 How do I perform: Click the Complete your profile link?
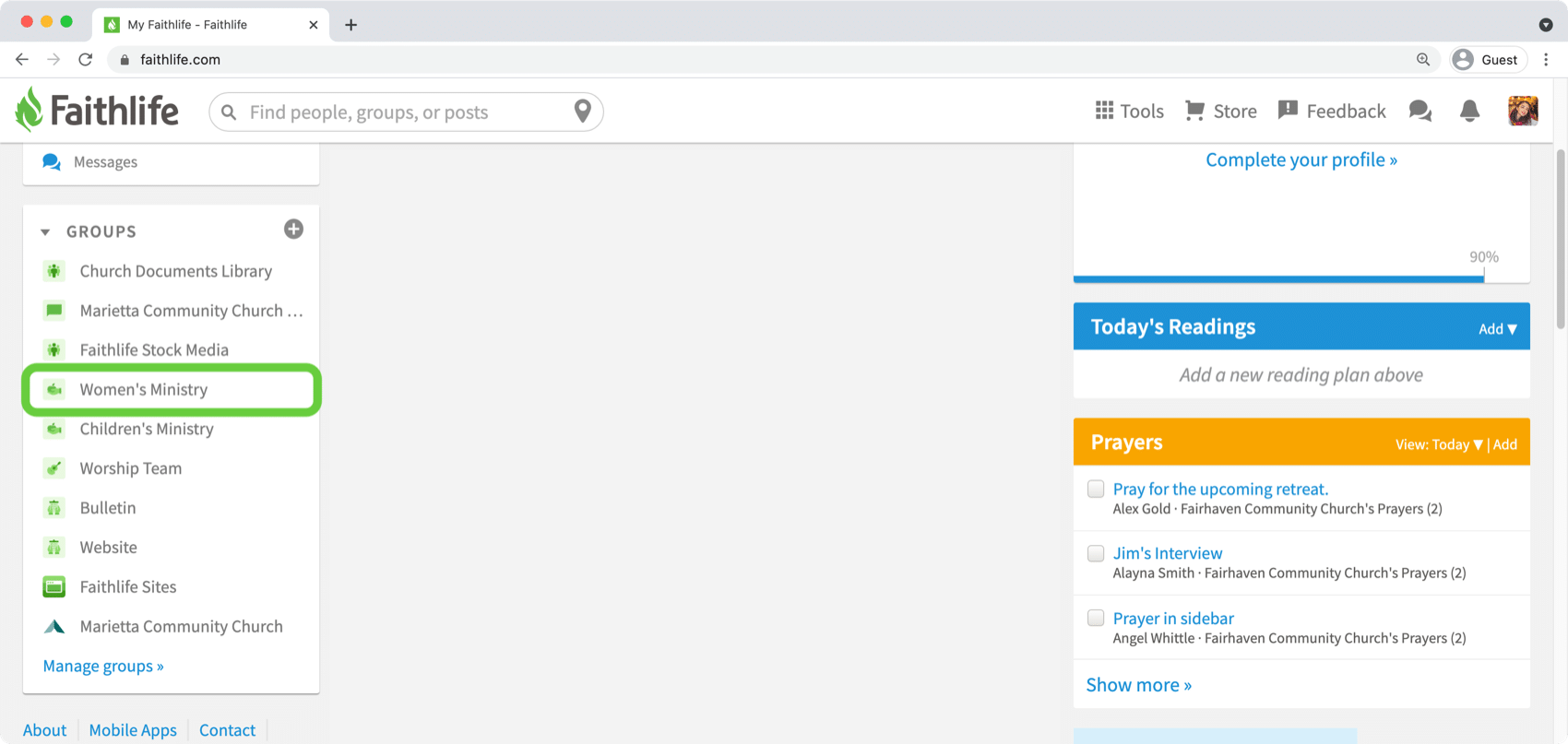[1301, 159]
